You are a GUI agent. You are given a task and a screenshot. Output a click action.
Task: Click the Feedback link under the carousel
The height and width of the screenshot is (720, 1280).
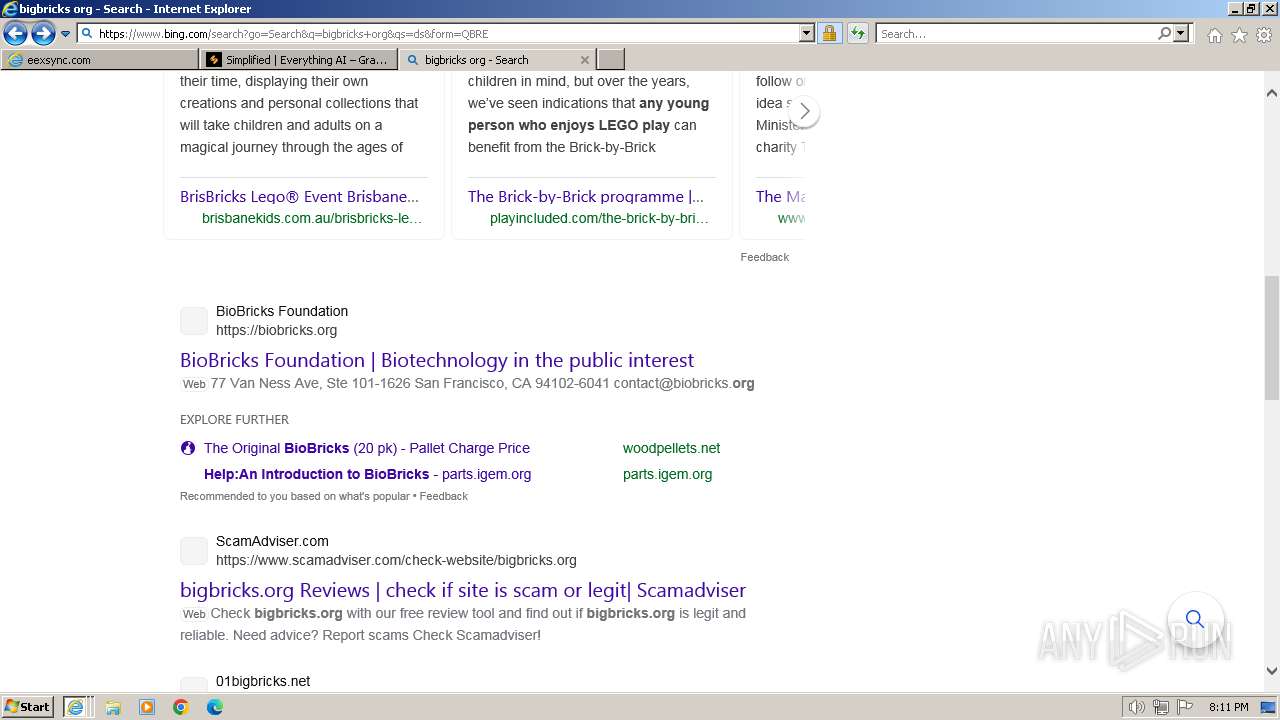click(x=765, y=257)
